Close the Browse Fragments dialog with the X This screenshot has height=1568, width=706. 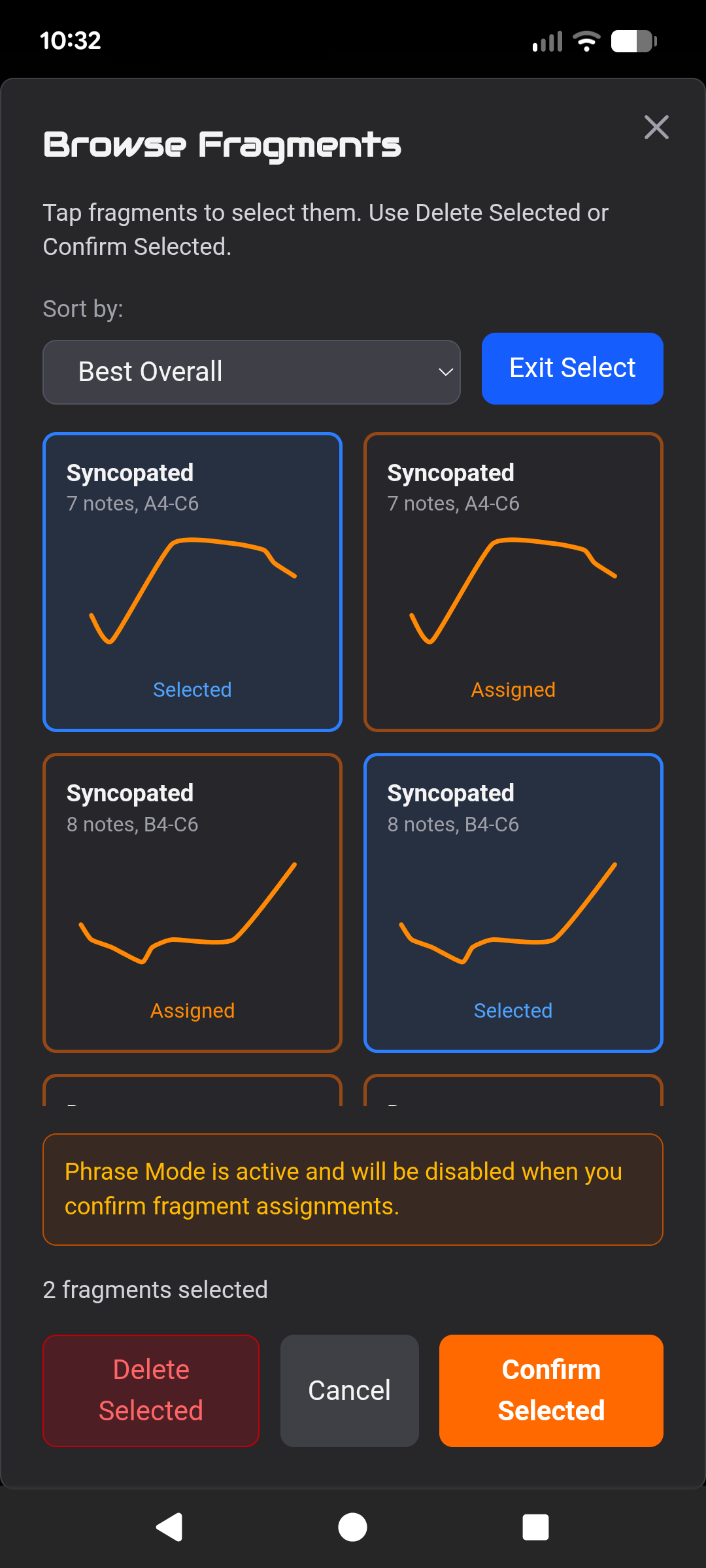(656, 127)
